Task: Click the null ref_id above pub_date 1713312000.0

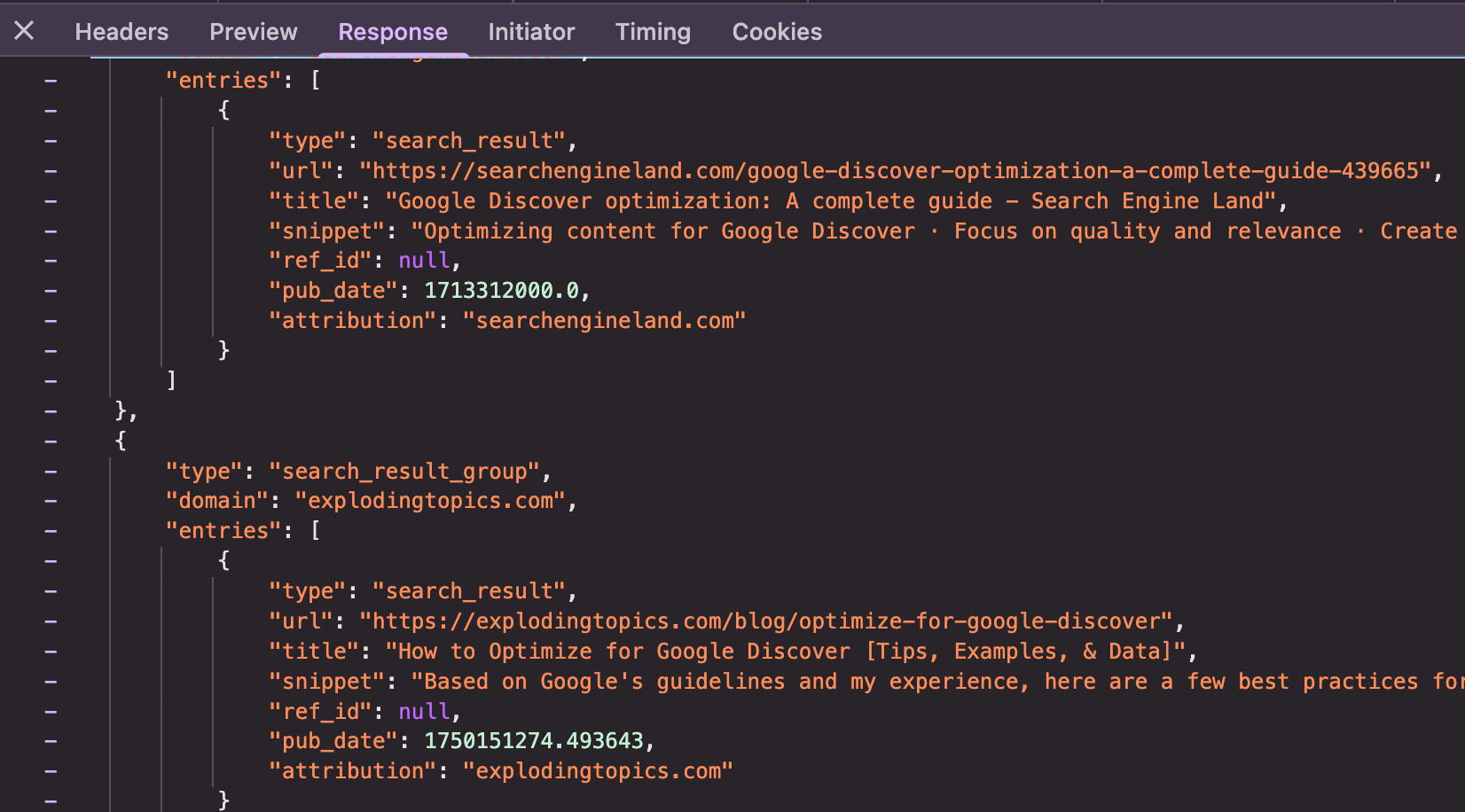Action: [x=424, y=261]
